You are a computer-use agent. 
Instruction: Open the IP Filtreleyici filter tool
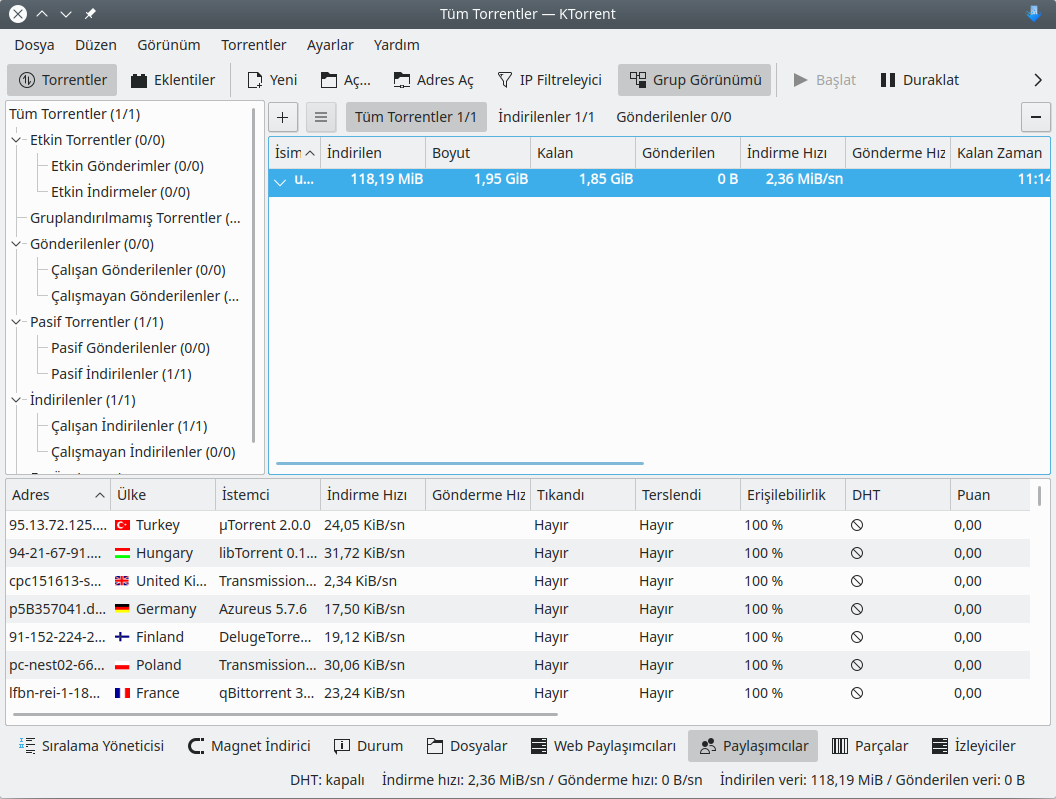coord(549,80)
